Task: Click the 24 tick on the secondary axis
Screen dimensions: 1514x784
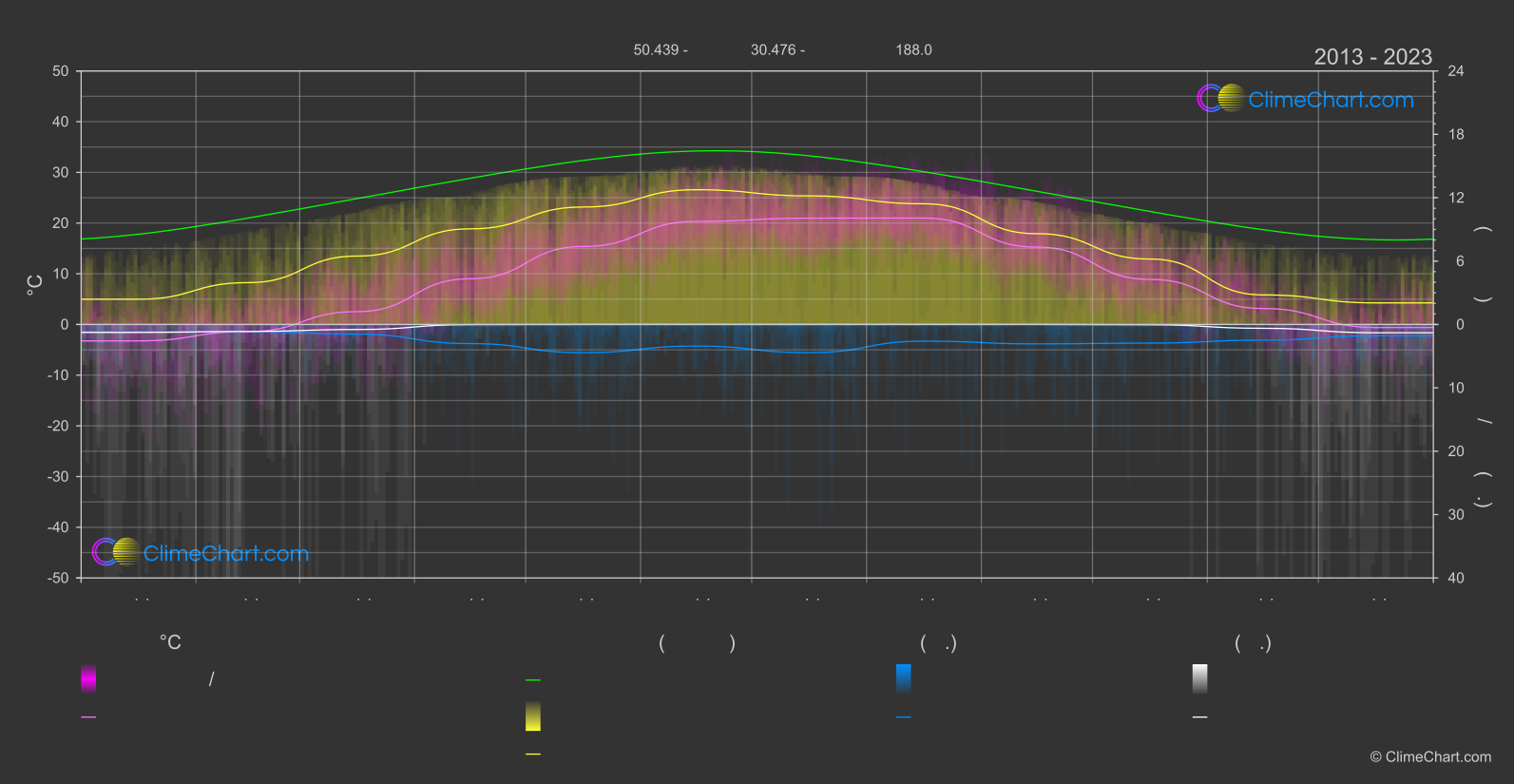Action: point(1456,71)
